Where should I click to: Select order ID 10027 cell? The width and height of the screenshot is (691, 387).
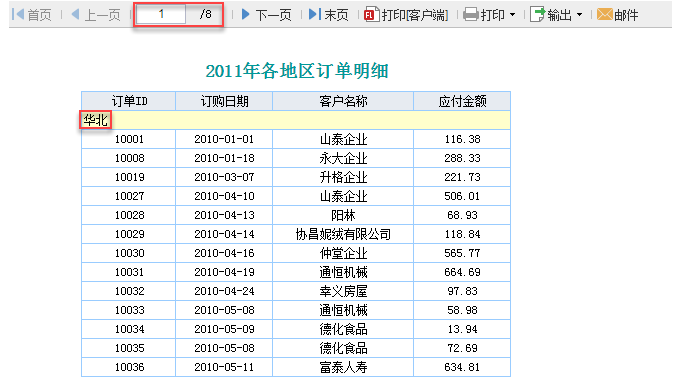(x=129, y=196)
